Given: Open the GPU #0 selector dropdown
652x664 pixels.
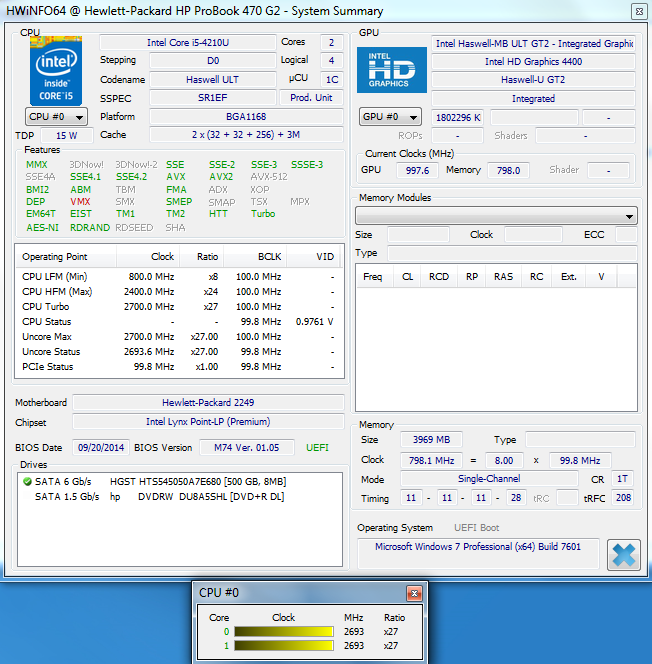Looking at the screenshot, I should (x=390, y=117).
